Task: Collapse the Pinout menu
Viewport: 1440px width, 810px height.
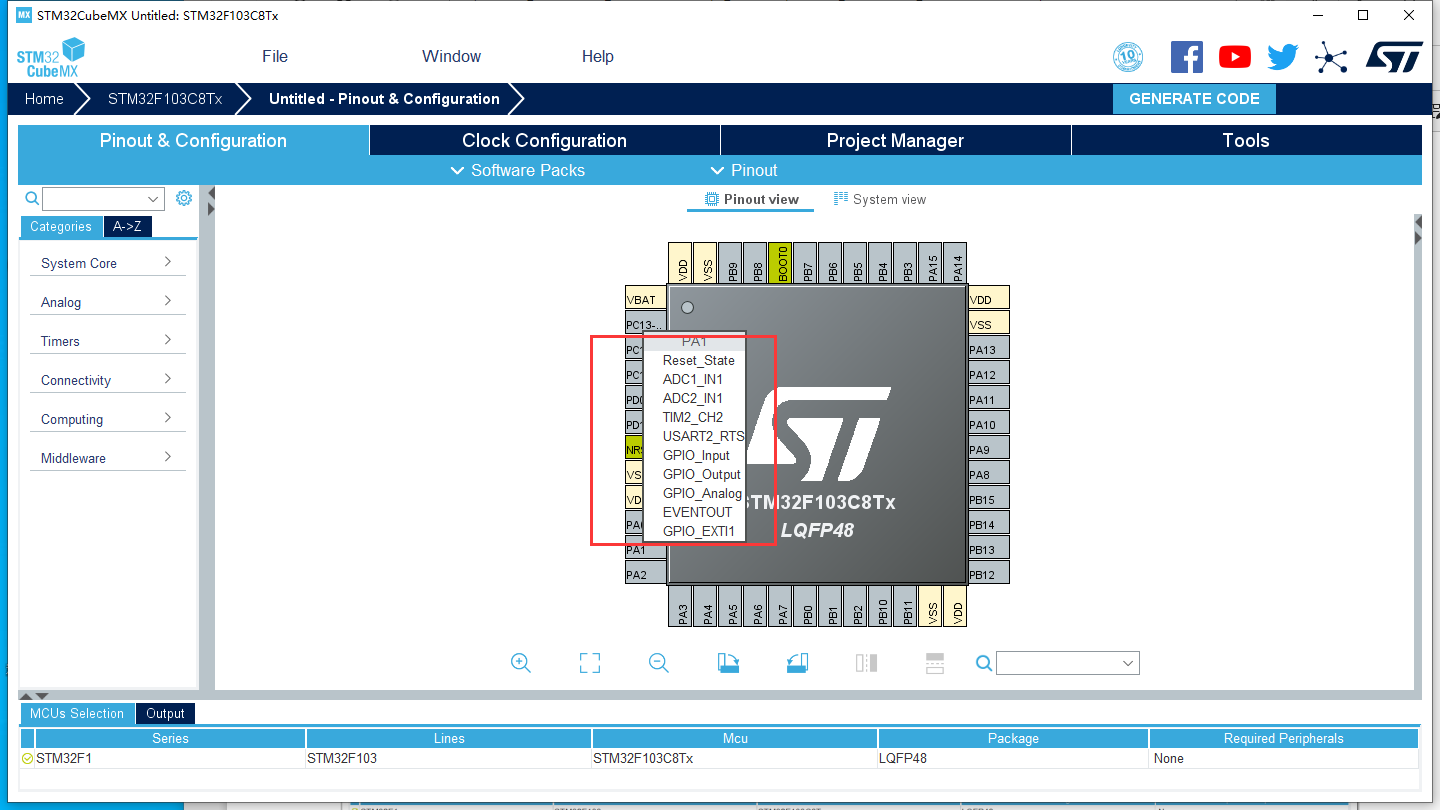Action: coord(745,170)
